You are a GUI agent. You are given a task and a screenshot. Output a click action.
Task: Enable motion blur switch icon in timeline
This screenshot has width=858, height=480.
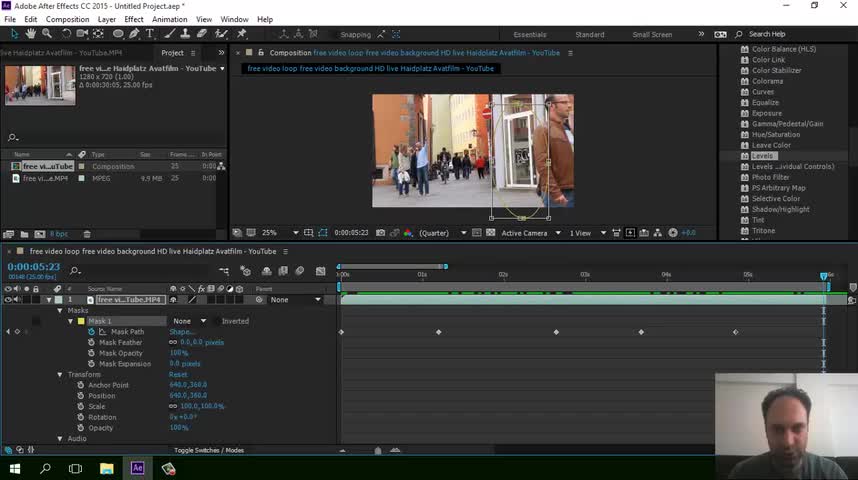point(300,271)
